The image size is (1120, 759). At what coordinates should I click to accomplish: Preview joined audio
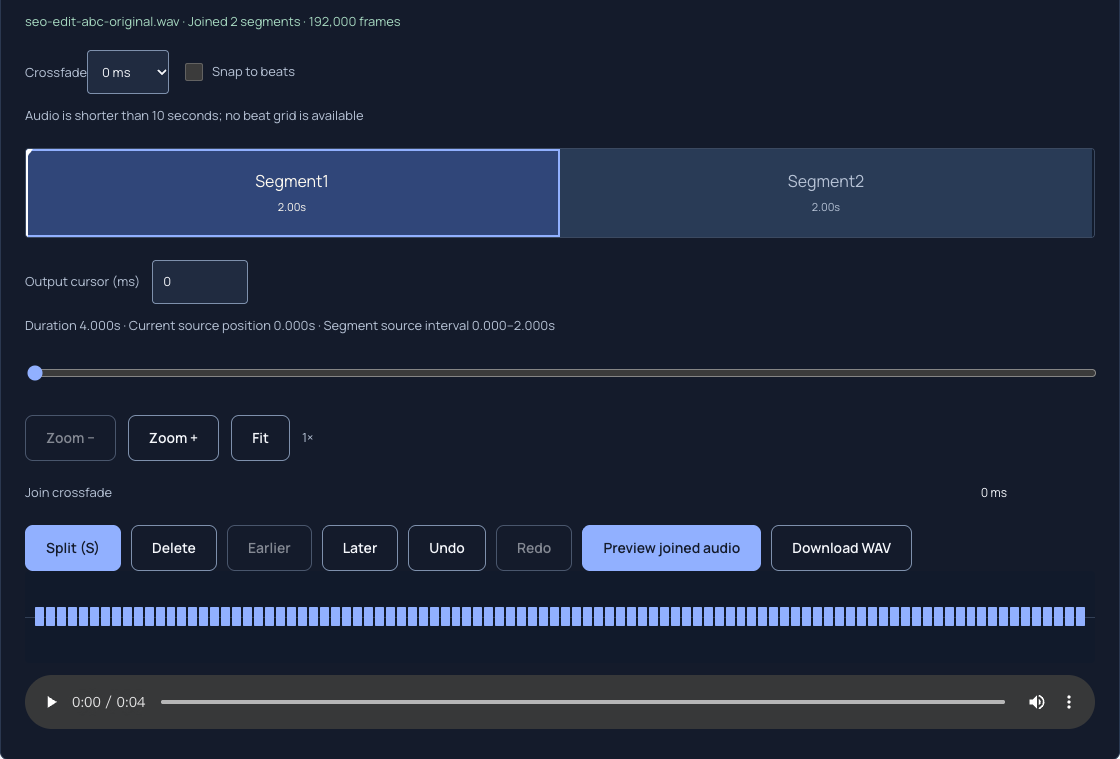coord(671,548)
